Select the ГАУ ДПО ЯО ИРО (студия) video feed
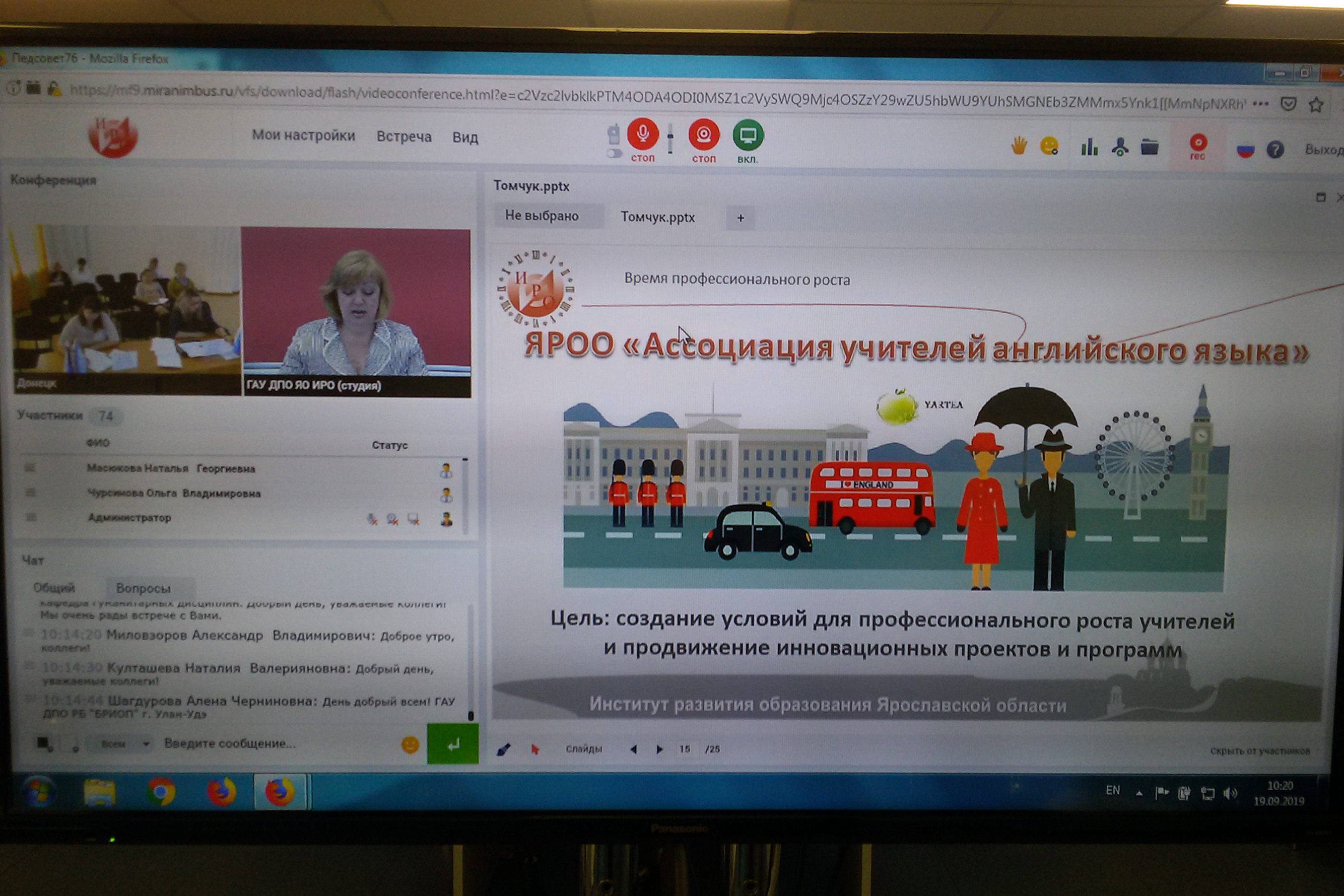The image size is (1344, 896). click(357, 313)
